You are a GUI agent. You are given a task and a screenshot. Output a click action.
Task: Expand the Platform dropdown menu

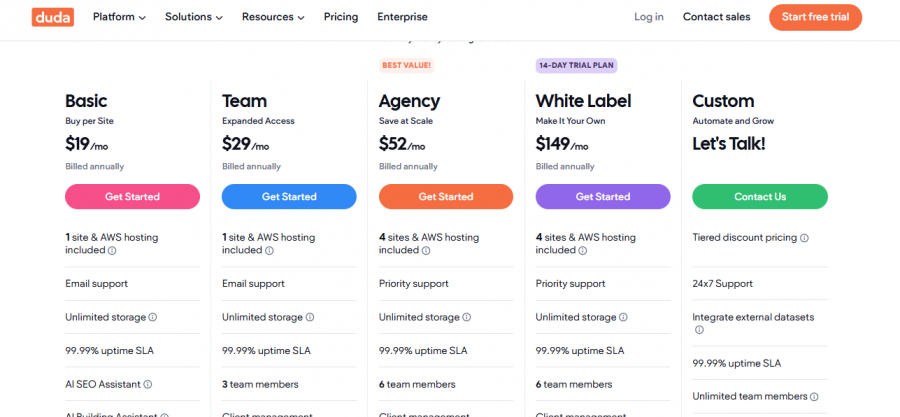pyautogui.click(x=119, y=17)
